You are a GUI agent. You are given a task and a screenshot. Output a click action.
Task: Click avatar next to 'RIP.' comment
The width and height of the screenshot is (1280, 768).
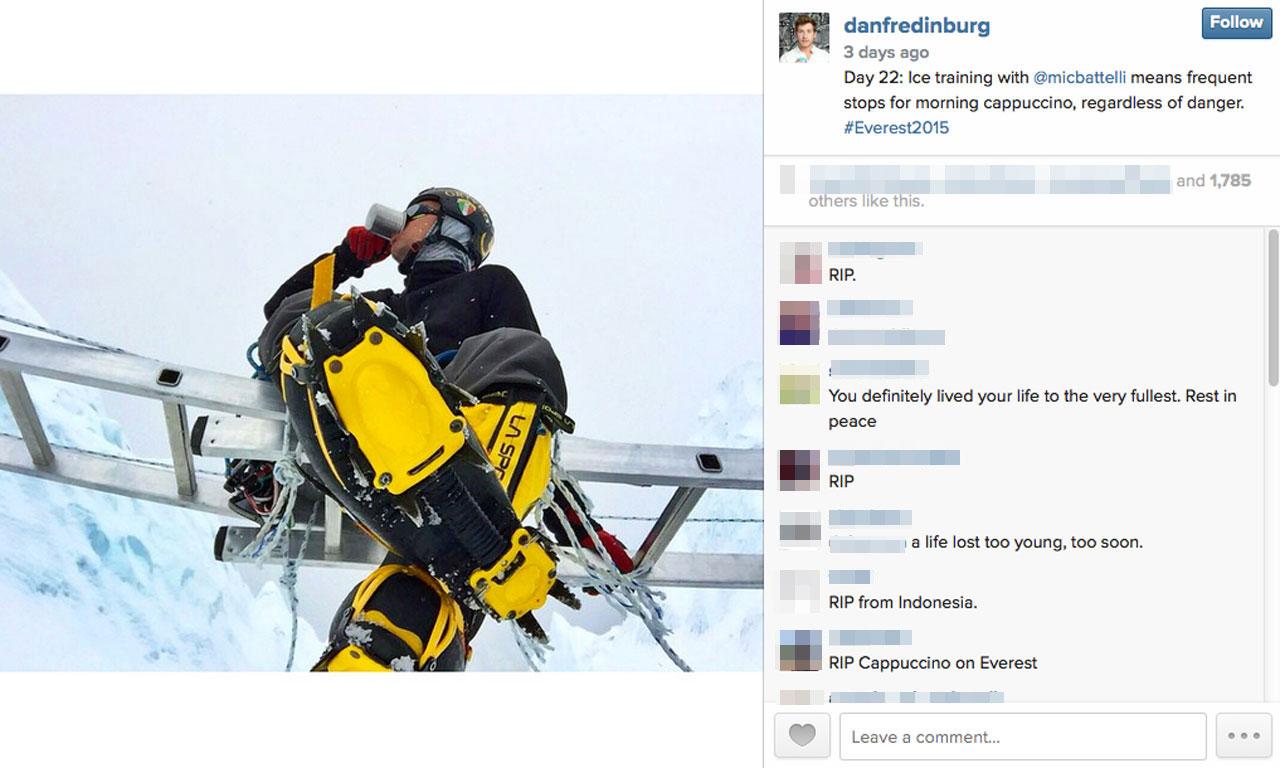pos(800,263)
